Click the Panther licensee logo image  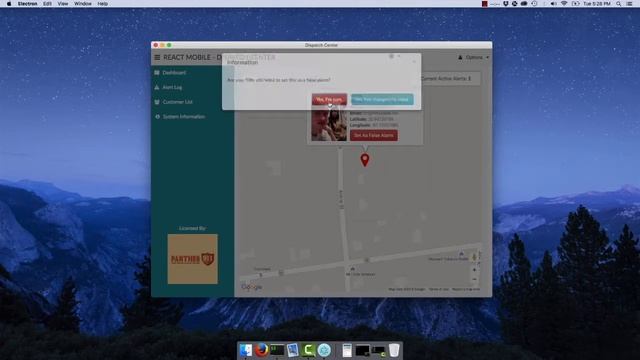click(193, 259)
